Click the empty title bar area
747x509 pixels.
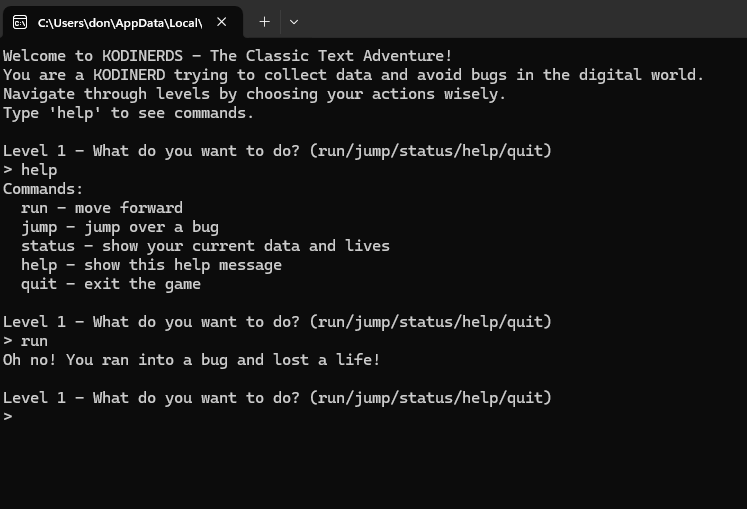[524, 19]
